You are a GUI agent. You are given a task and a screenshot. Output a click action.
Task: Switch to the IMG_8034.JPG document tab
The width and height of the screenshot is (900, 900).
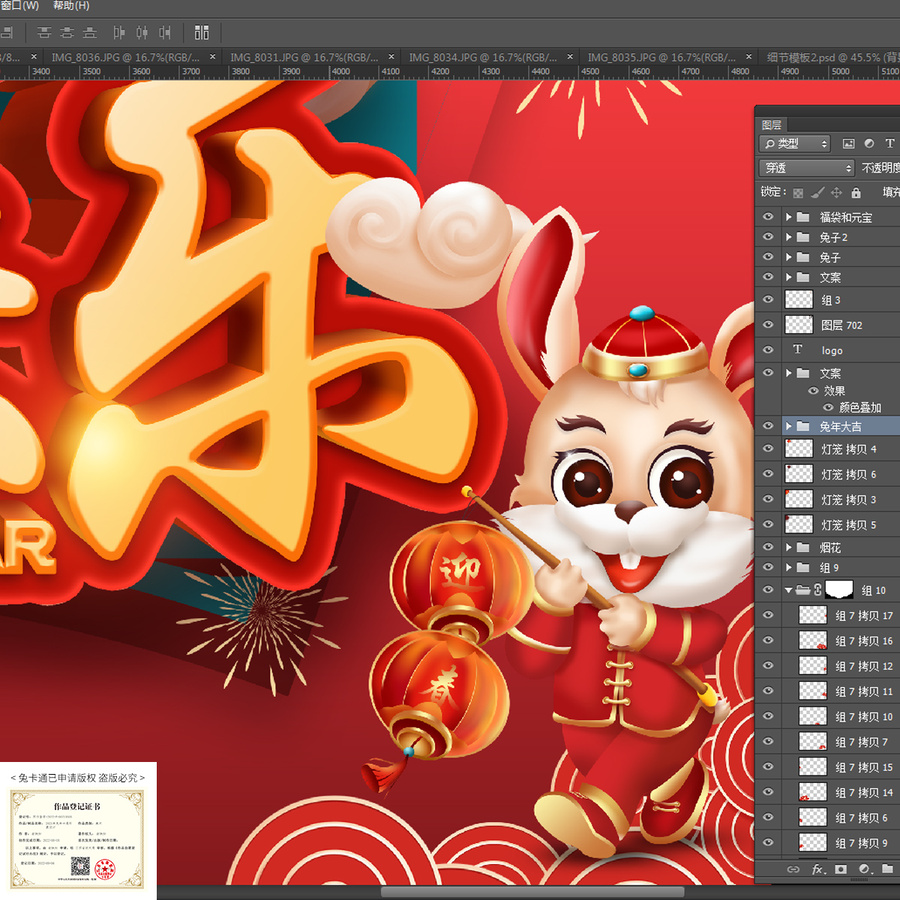(x=483, y=57)
